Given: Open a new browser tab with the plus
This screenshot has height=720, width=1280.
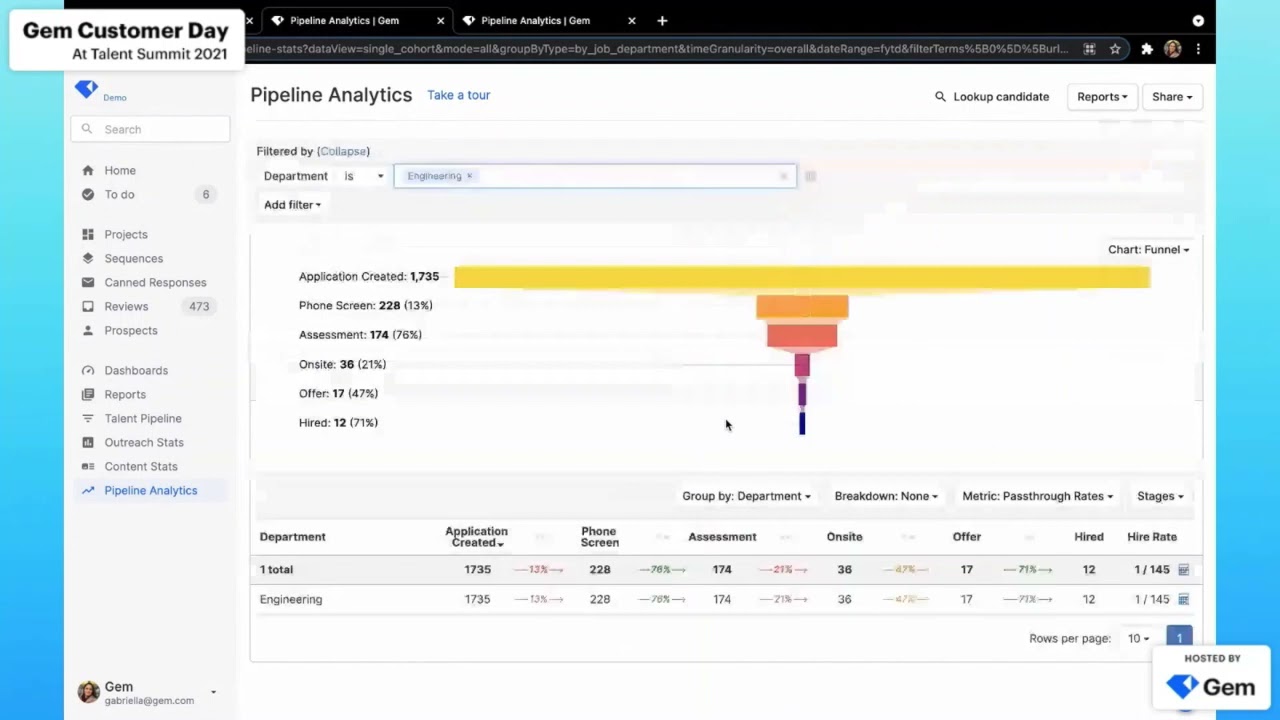Looking at the screenshot, I should tap(662, 20).
